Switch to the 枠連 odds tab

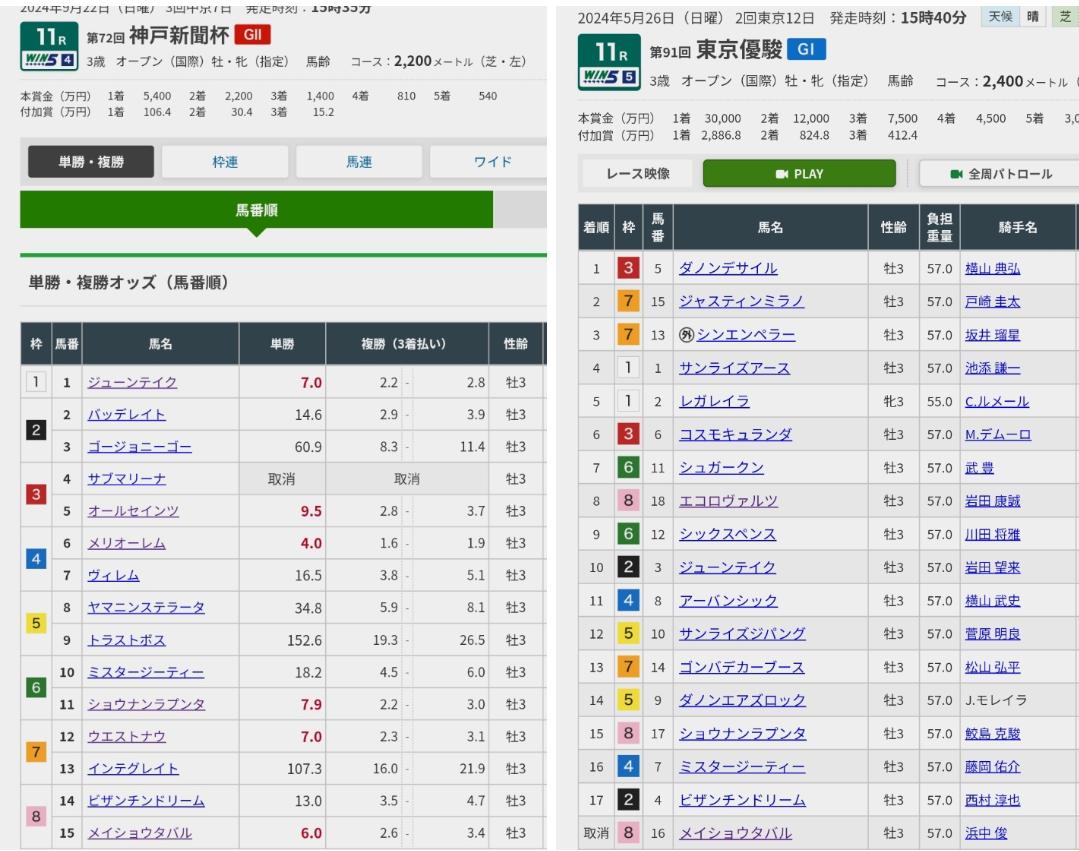[225, 162]
